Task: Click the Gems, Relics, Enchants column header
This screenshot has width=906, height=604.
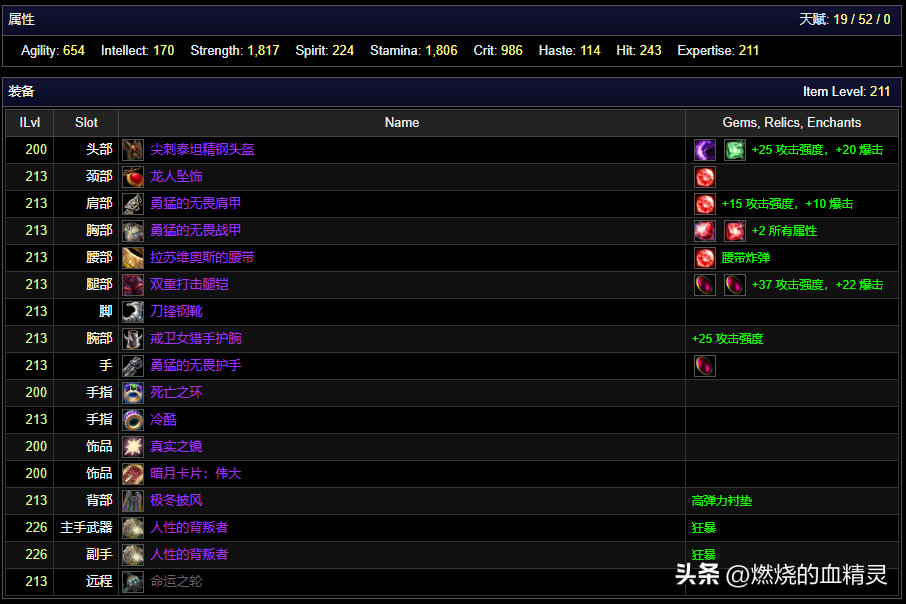Action: point(792,123)
